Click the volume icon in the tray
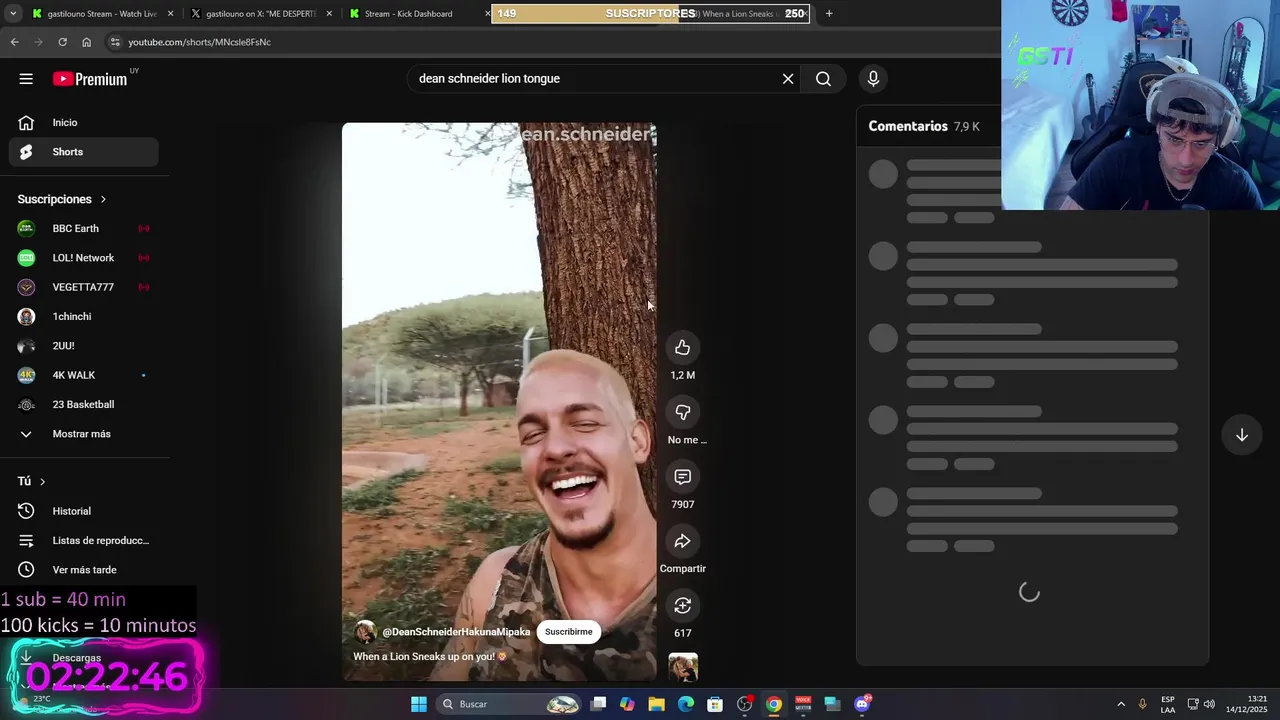The image size is (1280, 720). tap(1209, 704)
